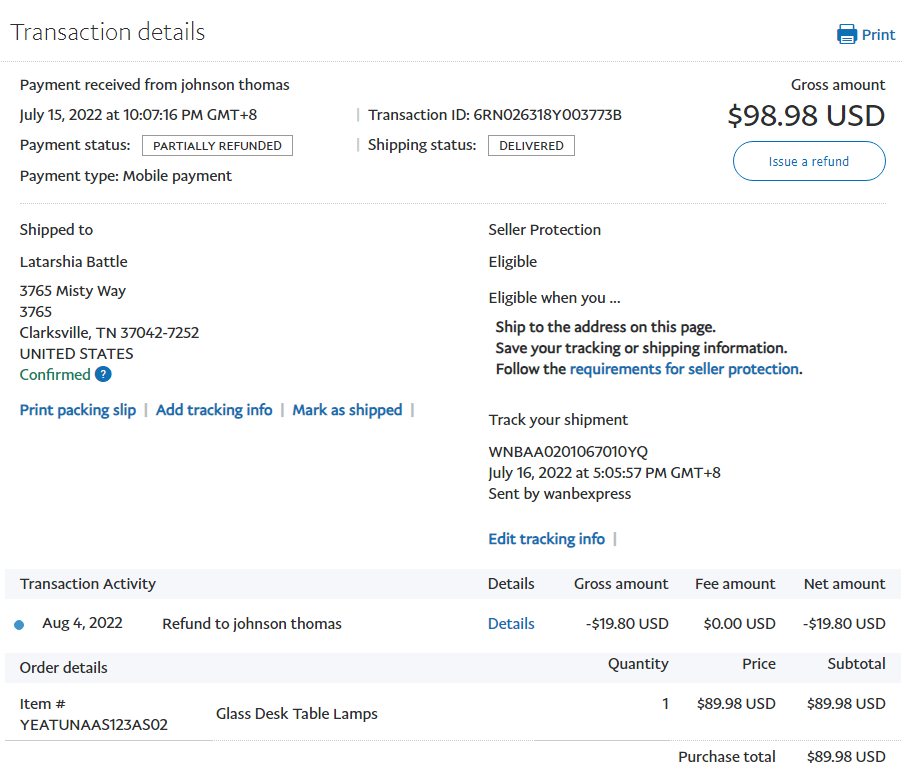Open requirements for seller protection link

tap(684, 369)
